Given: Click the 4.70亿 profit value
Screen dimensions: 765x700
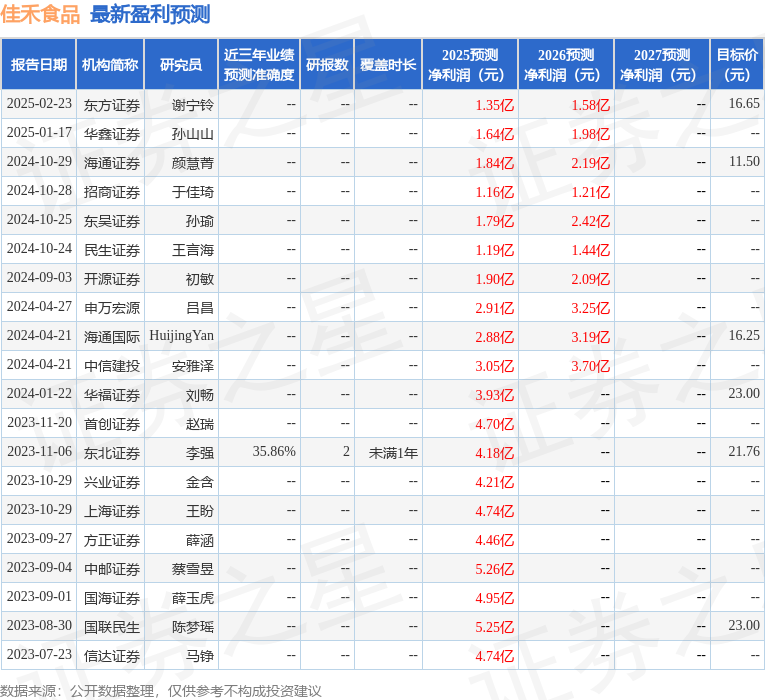Looking at the screenshot, I should point(495,424).
